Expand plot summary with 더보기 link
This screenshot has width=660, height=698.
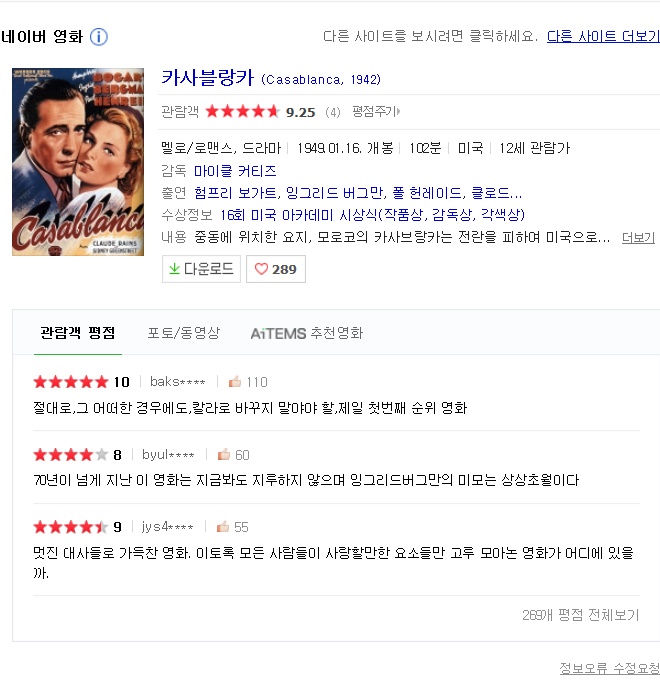click(x=638, y=238)
